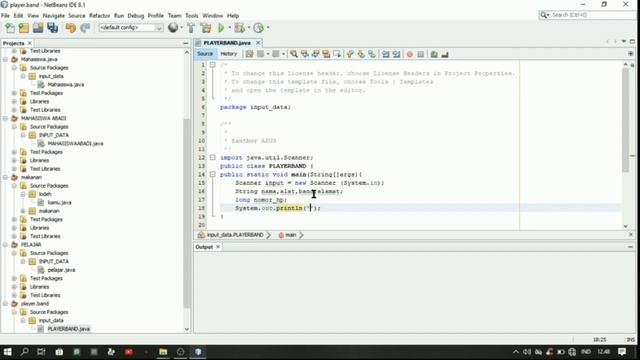Click the Redo arrow icon
640x360 pixels.
pos(85,28)
